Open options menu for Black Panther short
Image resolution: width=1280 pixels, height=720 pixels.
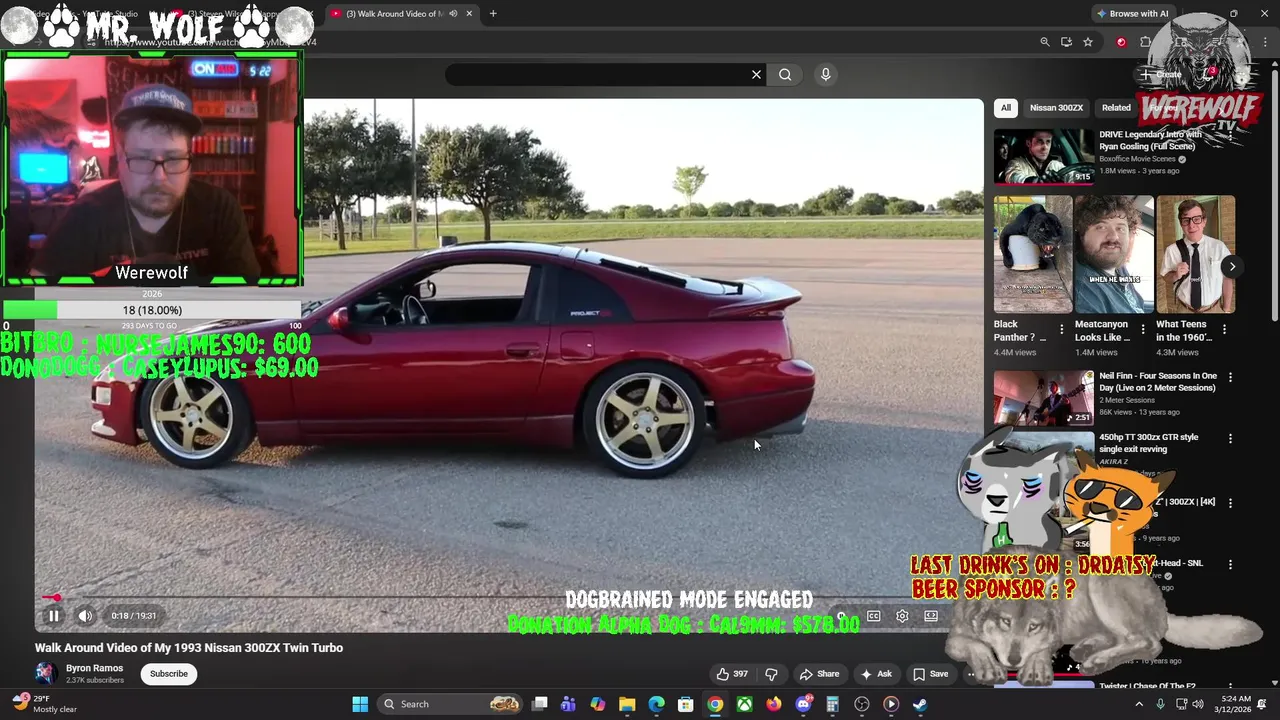pyautogui.click(x=1062, y=329)
